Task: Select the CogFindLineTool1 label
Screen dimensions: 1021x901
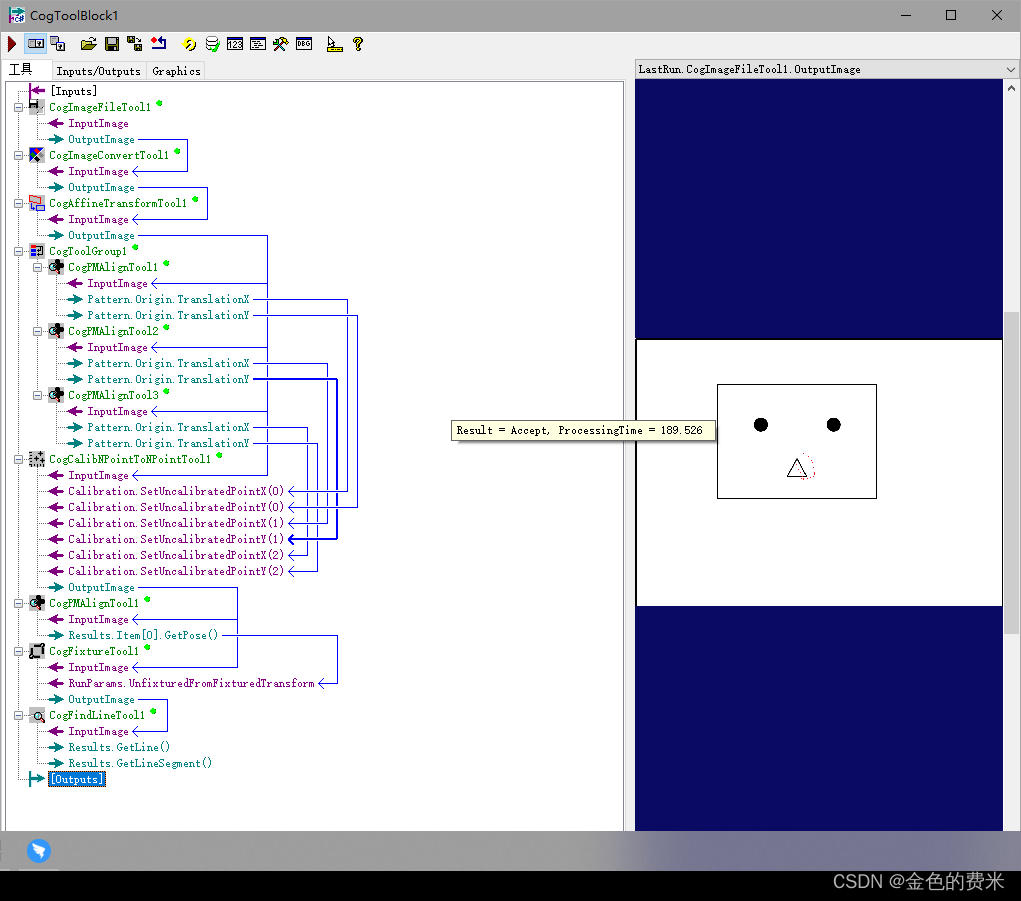Action: click(97, 715)
